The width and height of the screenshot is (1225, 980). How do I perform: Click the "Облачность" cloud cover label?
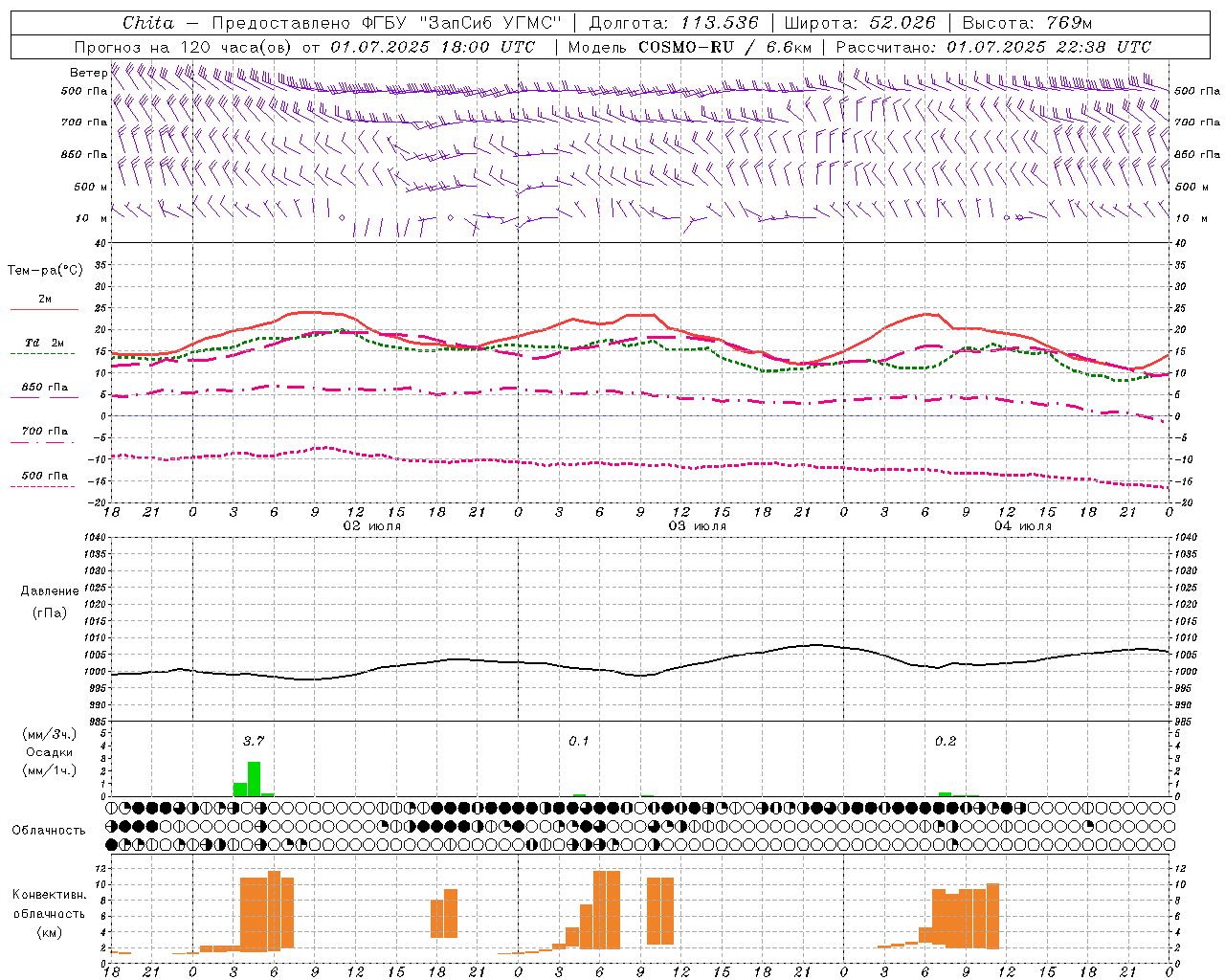(49, 831)
